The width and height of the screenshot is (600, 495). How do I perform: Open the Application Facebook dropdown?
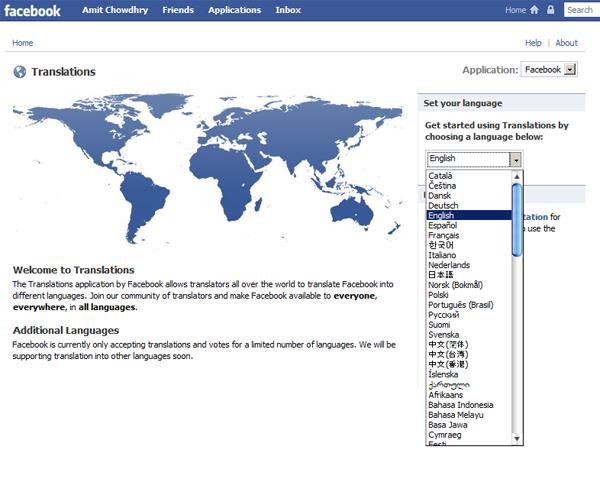[x=549, y=70]
